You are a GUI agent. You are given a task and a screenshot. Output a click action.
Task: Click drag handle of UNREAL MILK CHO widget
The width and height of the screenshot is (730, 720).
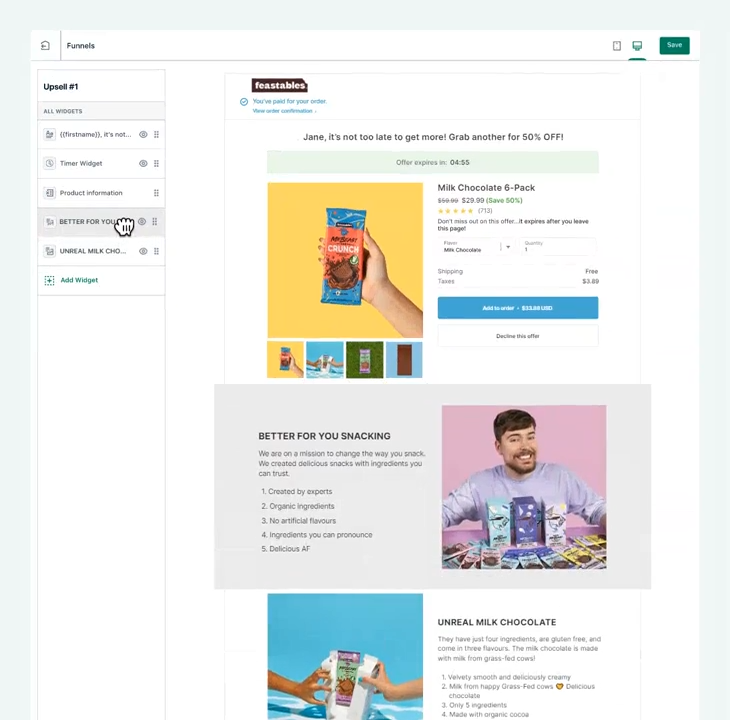tap(156, 251)
